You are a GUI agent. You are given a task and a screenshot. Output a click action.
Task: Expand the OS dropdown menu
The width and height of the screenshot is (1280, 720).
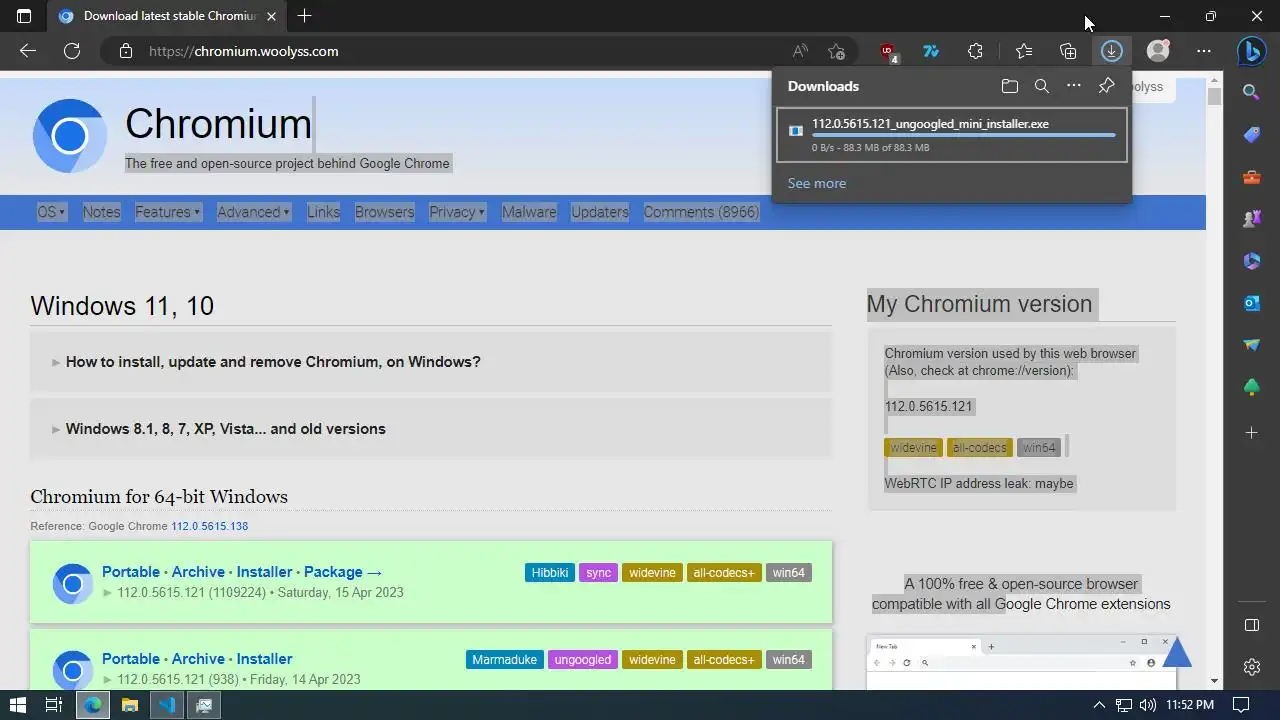point(51,212)
